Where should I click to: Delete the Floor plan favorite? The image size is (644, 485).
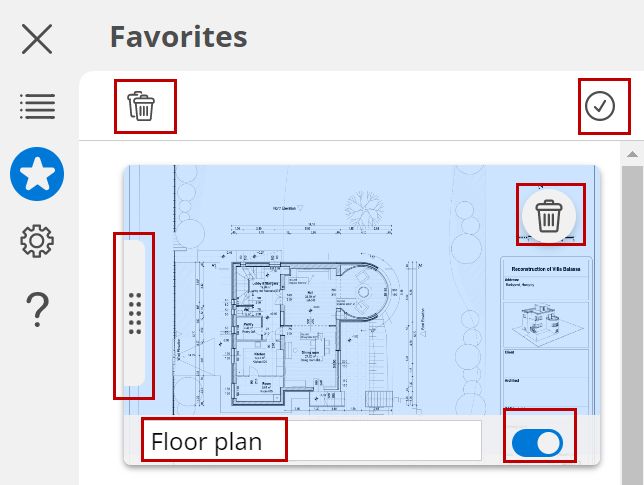click(547, 215)
